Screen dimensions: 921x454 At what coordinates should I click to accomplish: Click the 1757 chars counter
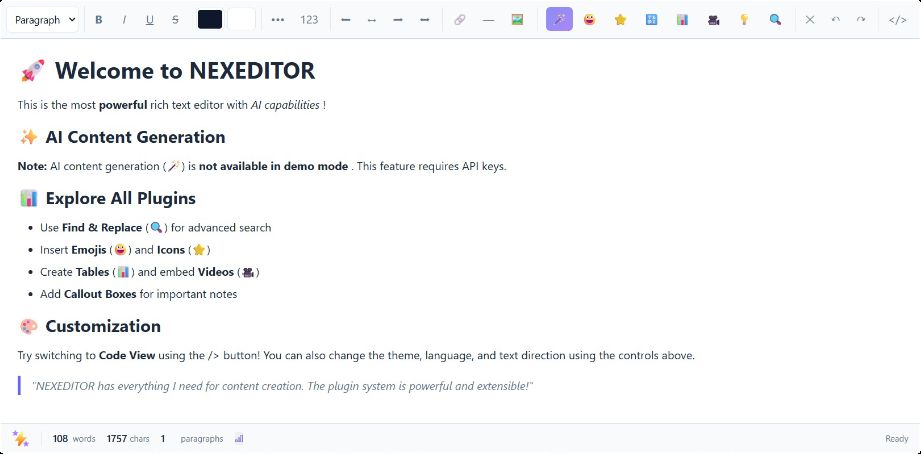pyautogui.click(x=128, y=439)
